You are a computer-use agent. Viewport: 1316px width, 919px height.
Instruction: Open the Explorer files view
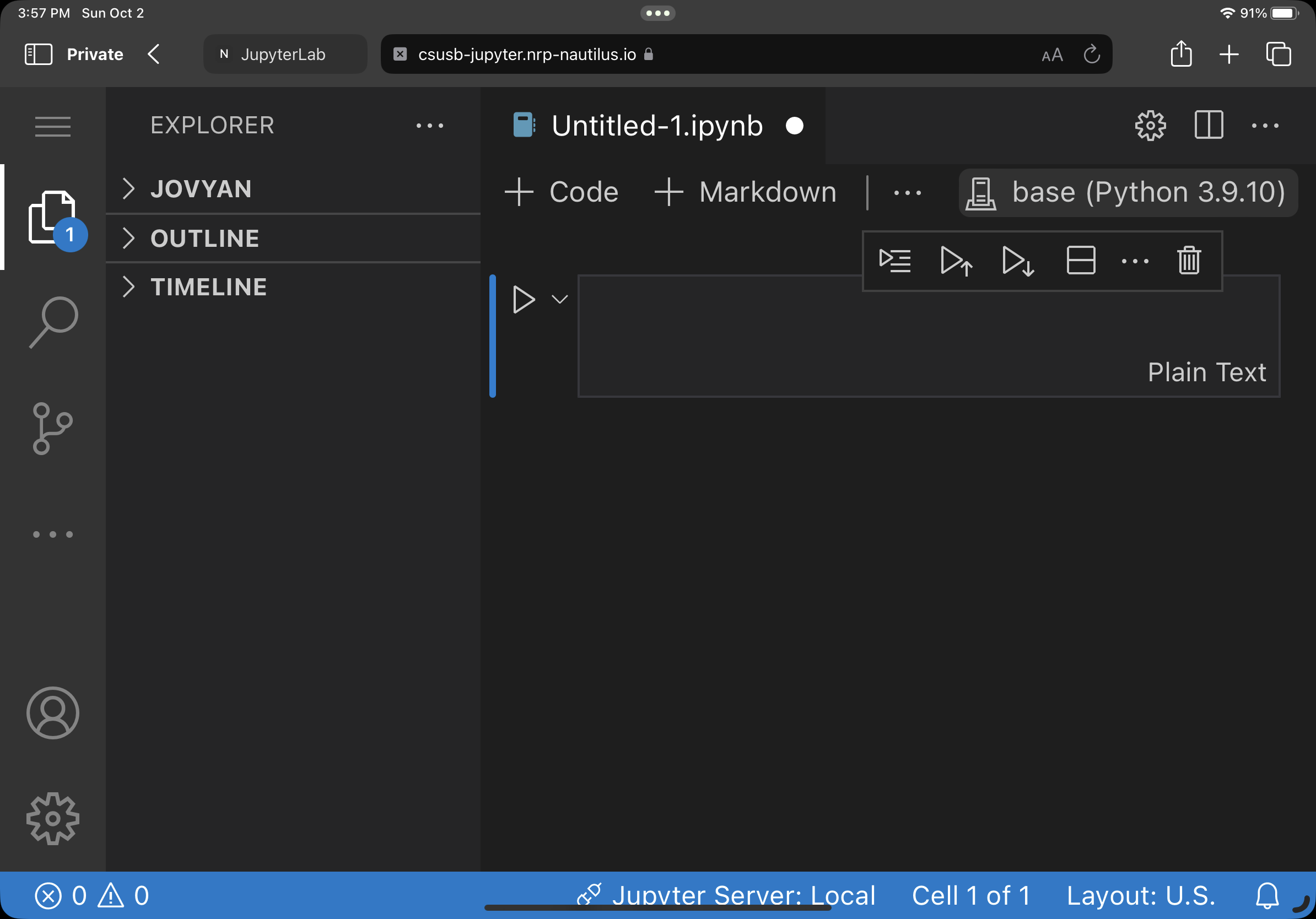[x=53, y=217]
